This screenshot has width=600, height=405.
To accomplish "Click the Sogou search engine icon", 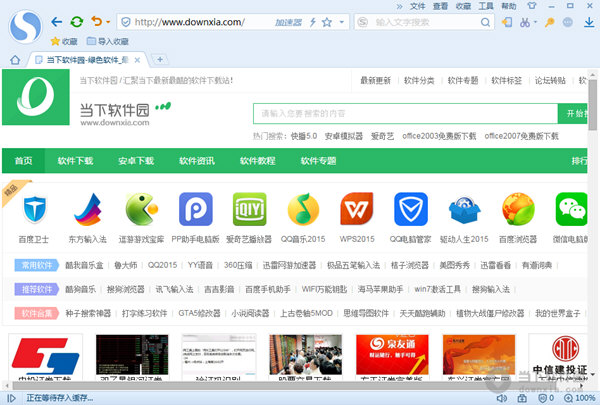I will point(363,22).
